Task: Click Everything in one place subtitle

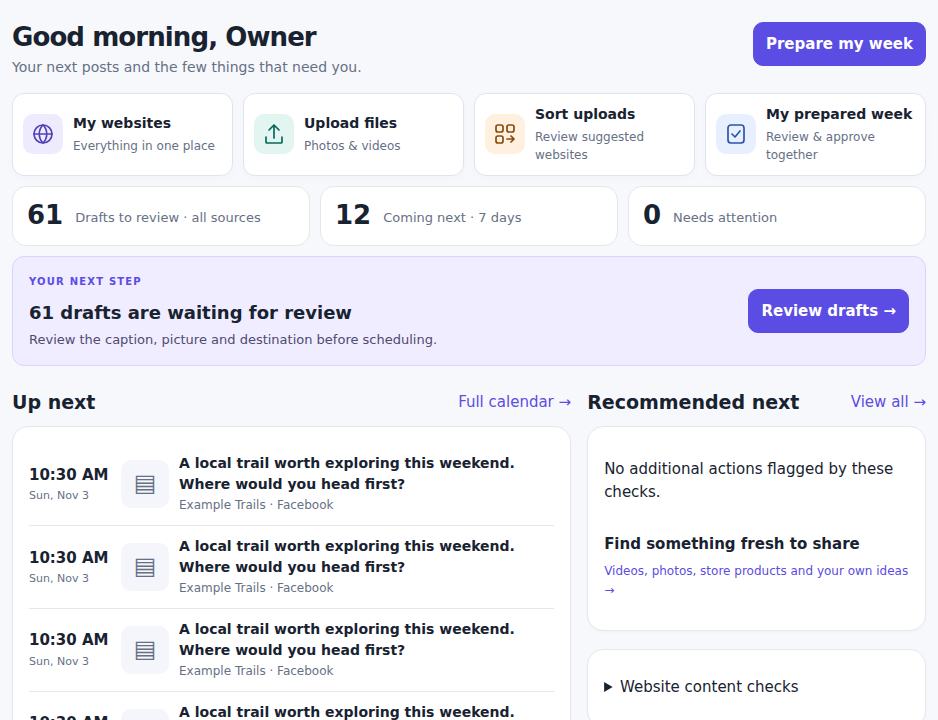Action: click(144, 146)
